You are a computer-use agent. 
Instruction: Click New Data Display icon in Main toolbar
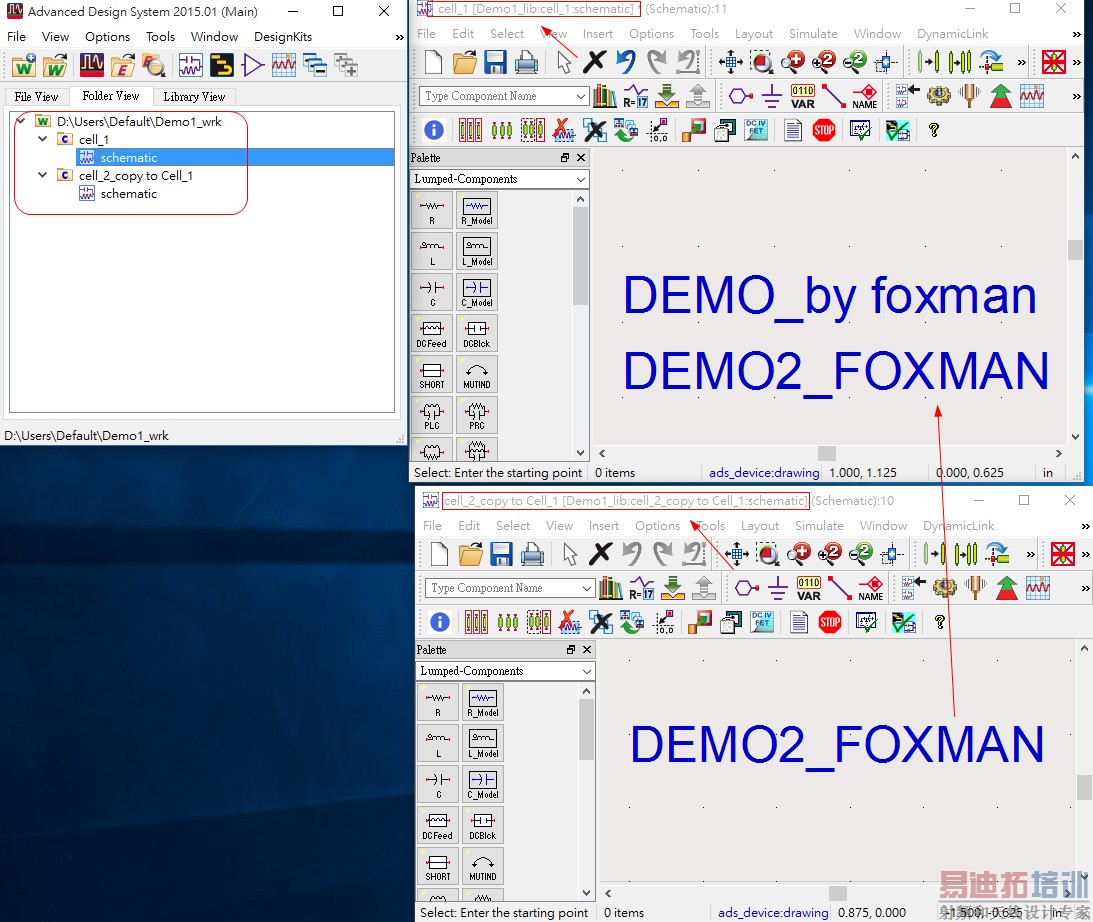pos(284,66)
